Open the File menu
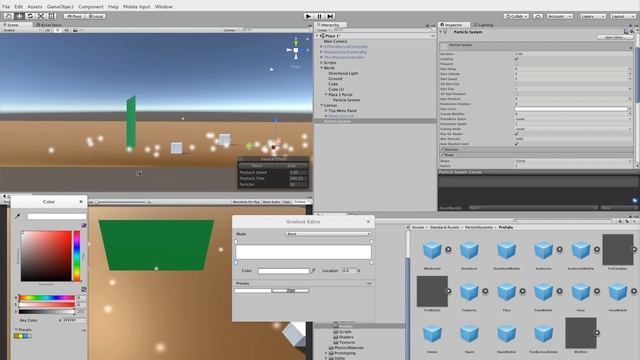Screen dimensions: 640x360 (x=6, y=7)
